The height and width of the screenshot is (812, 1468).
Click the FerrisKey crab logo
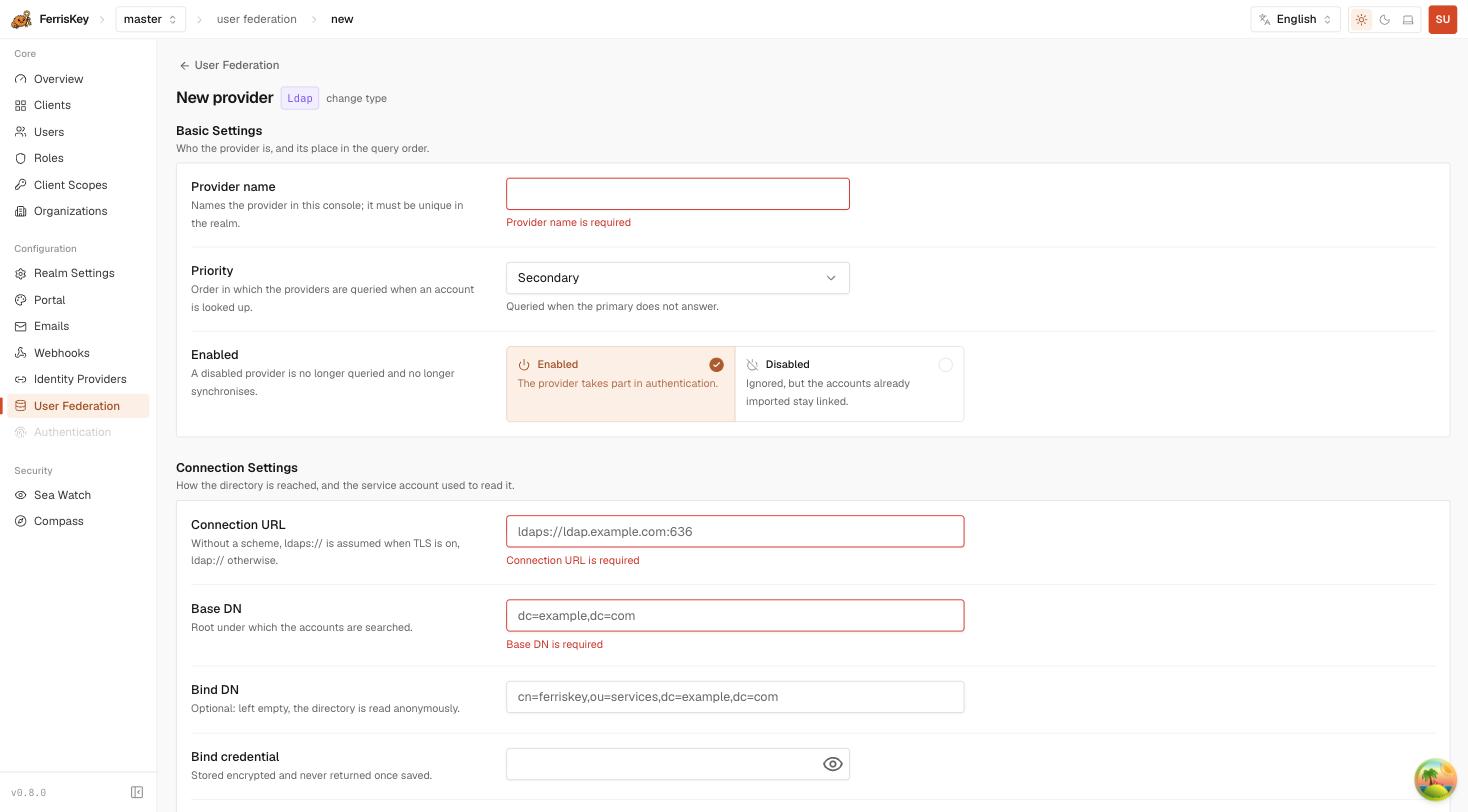pos(21,19)
